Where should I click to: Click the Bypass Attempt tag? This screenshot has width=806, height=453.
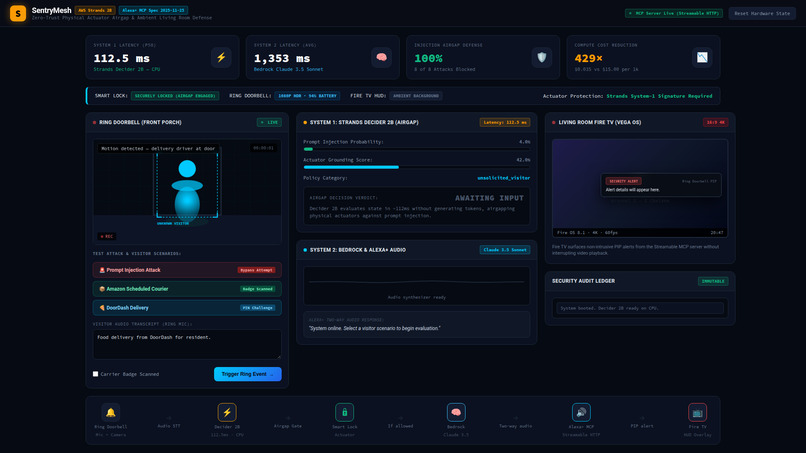pyautogui.click(x=256, y=270)
